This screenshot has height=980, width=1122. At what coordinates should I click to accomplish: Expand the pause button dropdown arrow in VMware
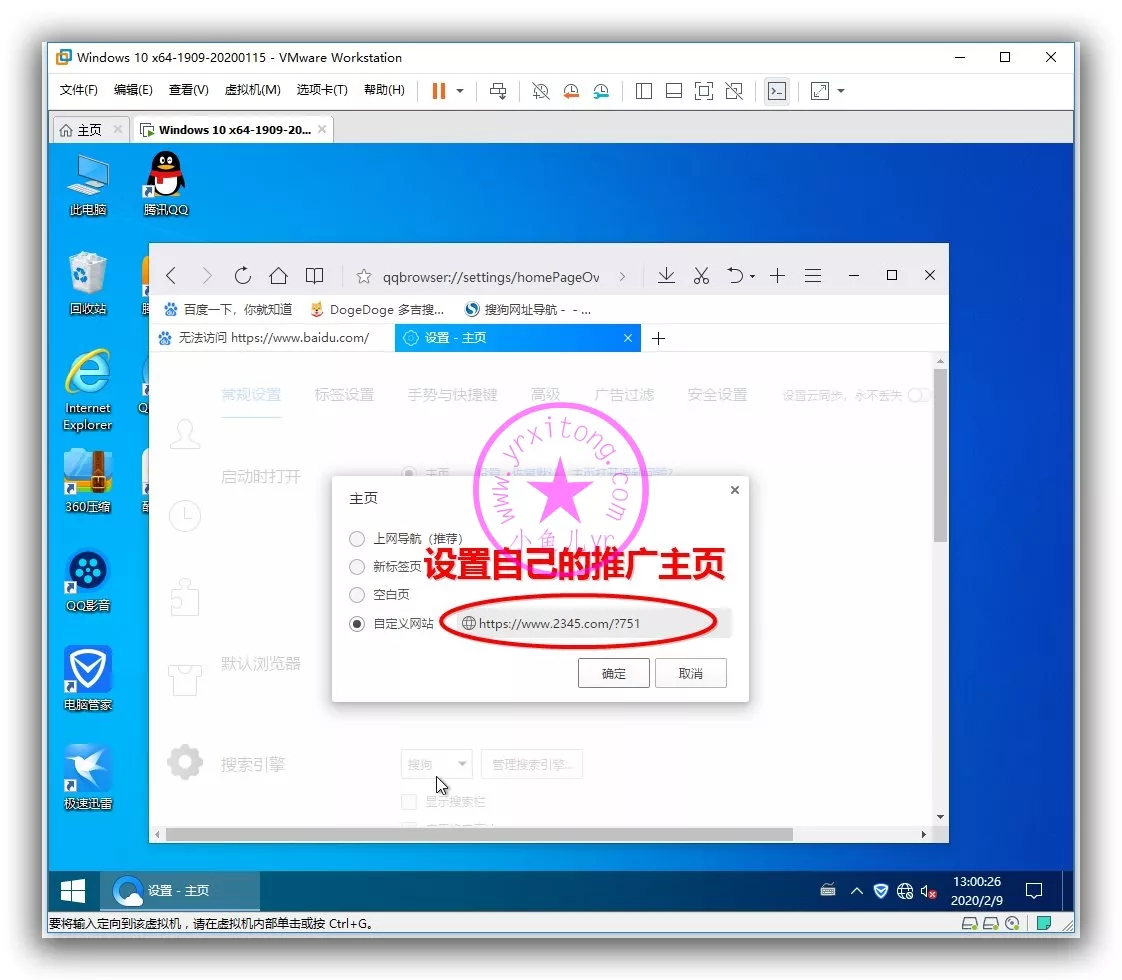460,91
